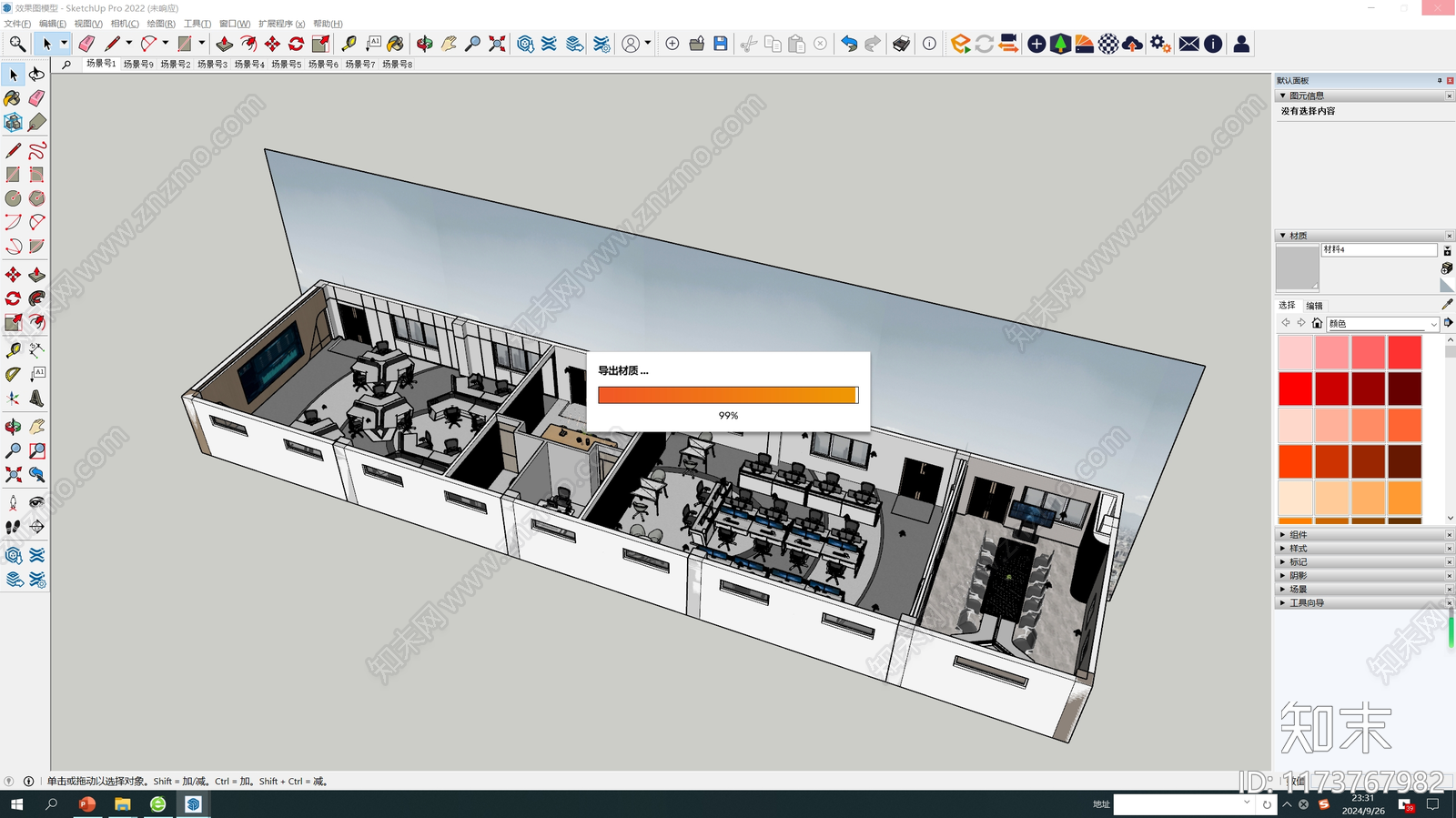Expand the 样式 panel
Image resolution: width=1456 pixels, height=818 pixels.
pos(1283,549)
